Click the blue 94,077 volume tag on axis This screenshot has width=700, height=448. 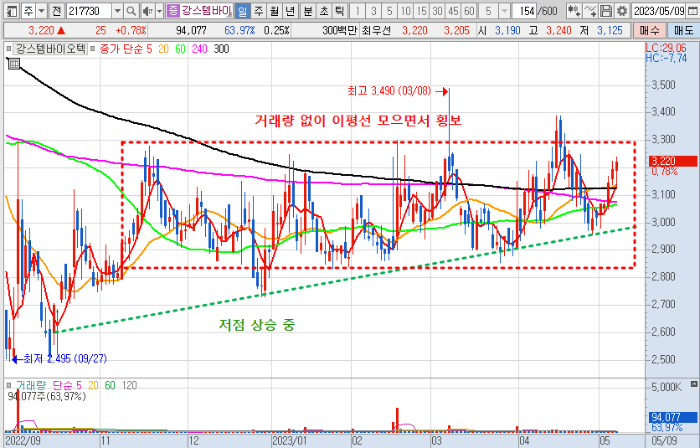pyautogui.click(x=673, y=417)
